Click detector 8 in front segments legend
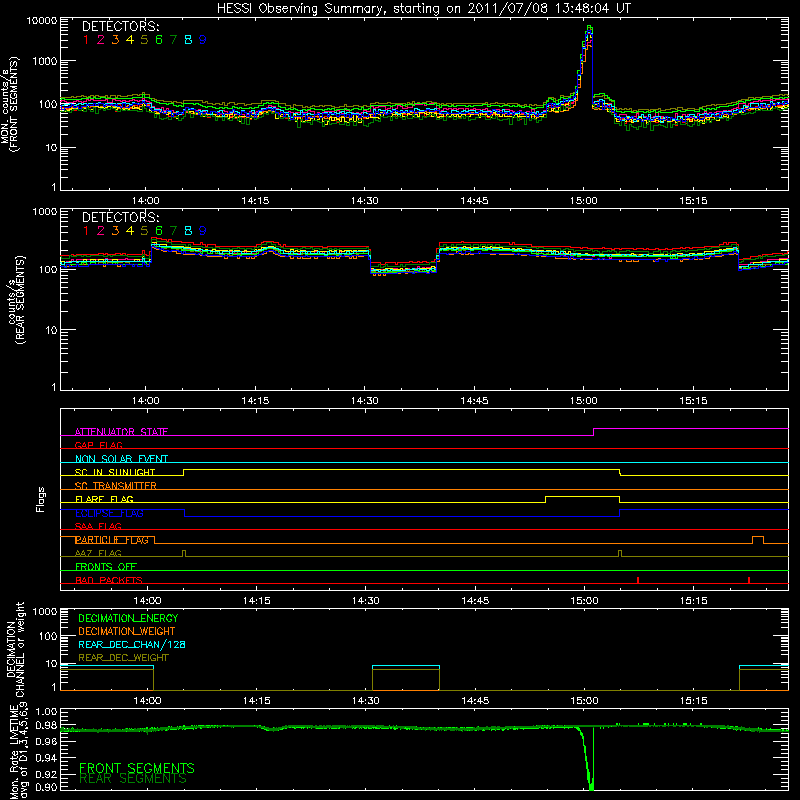The image size is (800, 800). (x=188, y=40)
